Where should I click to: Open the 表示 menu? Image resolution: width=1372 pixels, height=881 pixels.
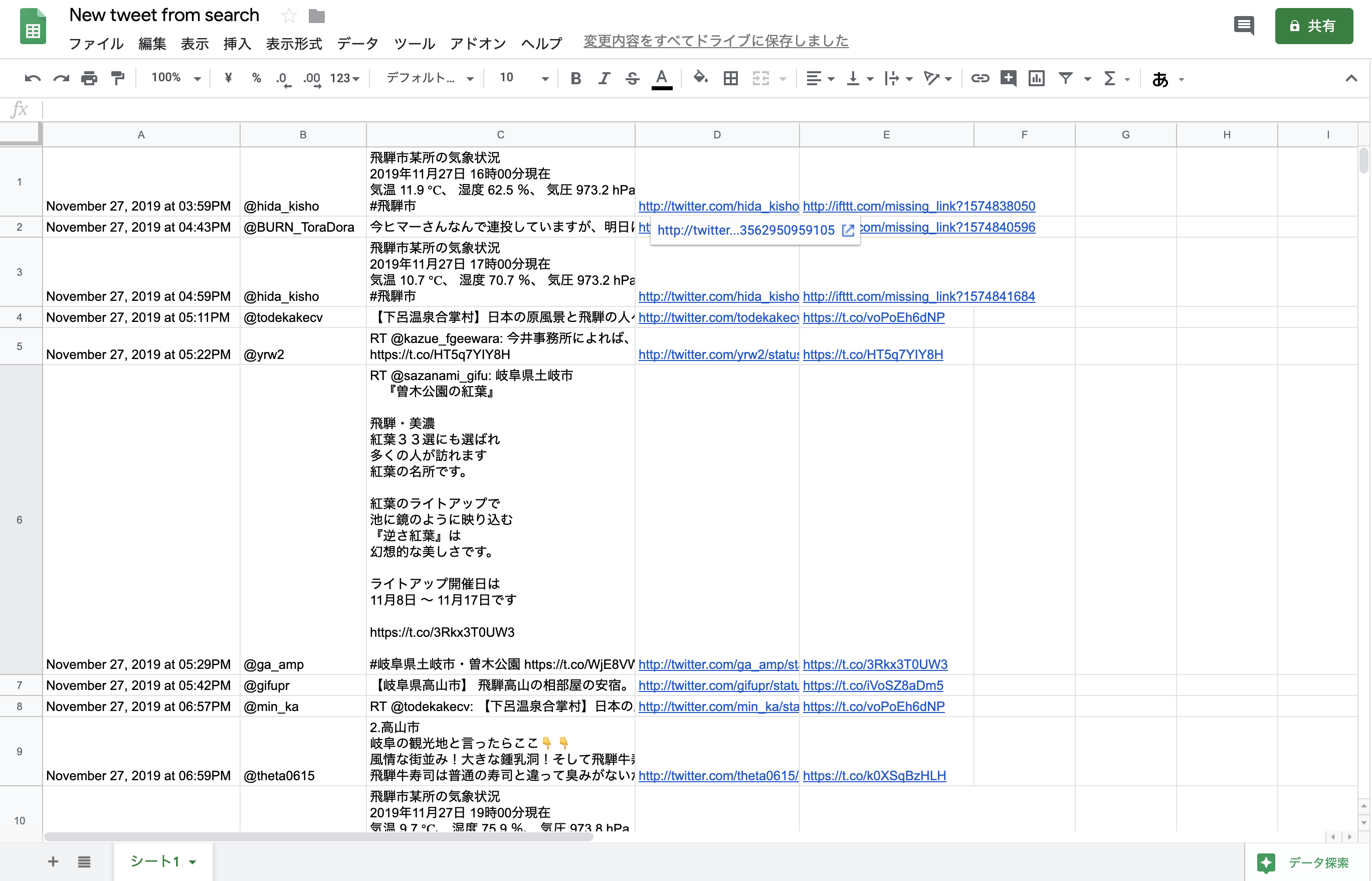coord(194,44)
